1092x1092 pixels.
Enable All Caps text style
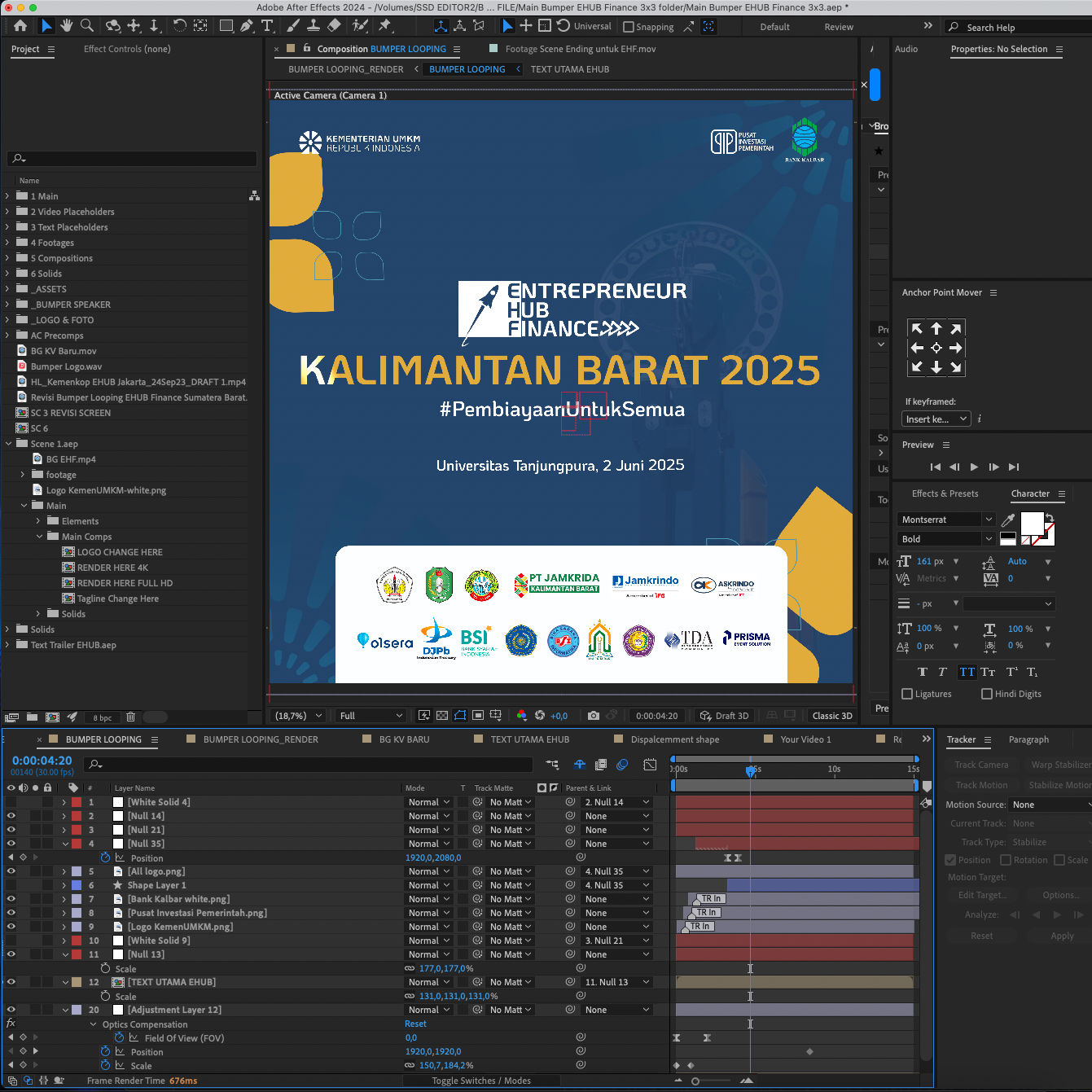pyautogui.click(x=967, y=672)
